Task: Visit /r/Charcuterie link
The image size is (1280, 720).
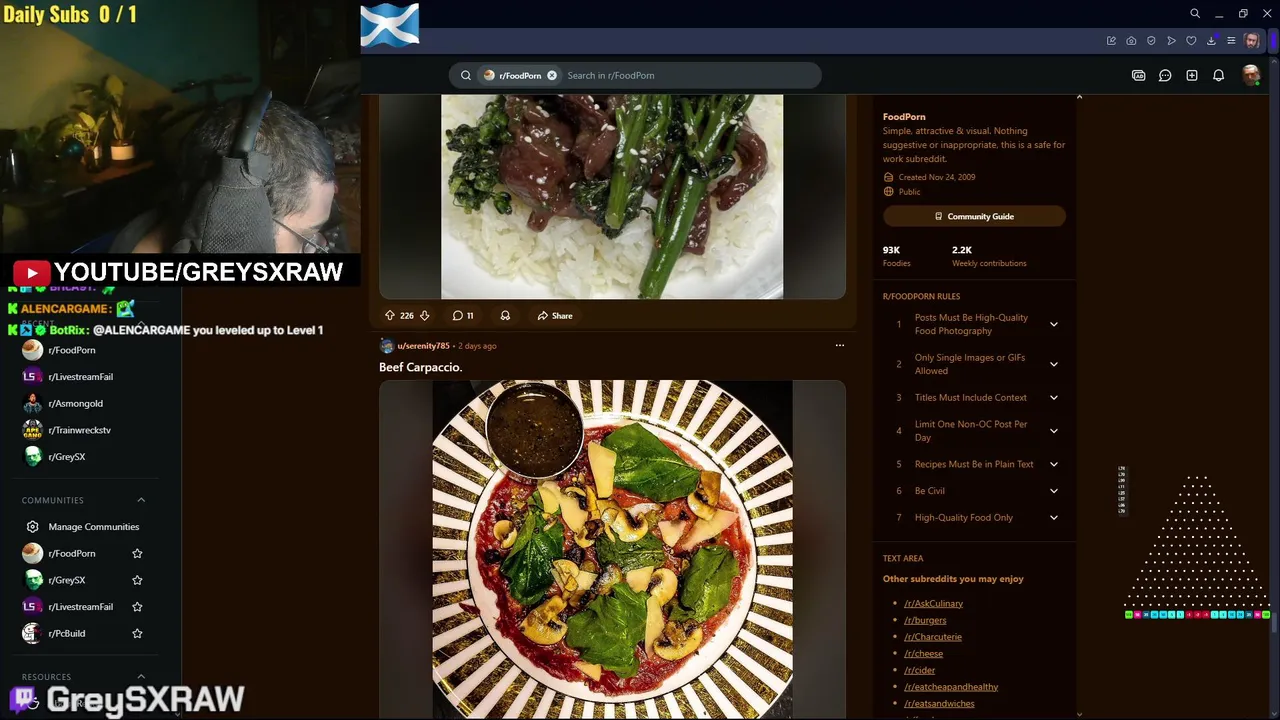Action: 933,637
